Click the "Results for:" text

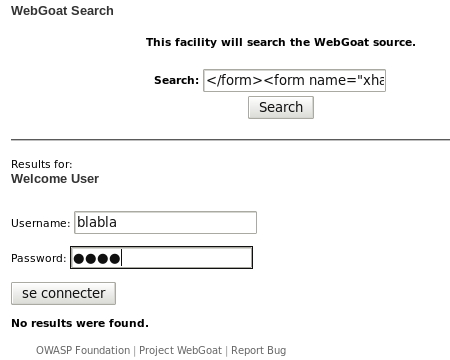click(42, 164)
